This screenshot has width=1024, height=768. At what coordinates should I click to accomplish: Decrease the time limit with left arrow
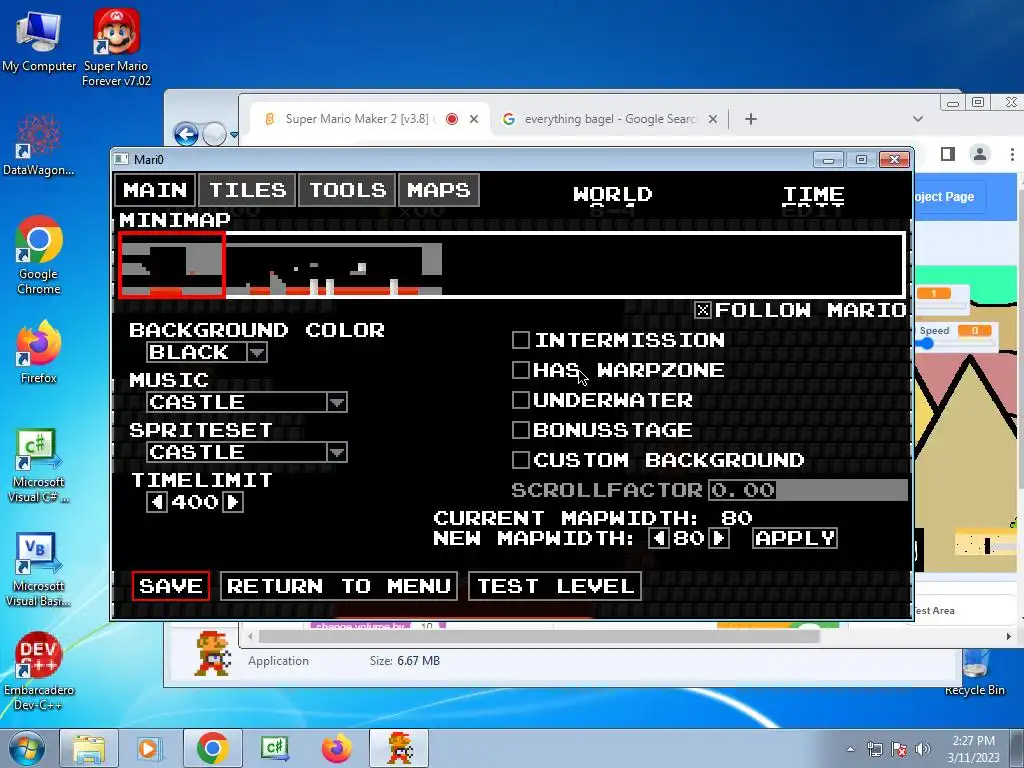157,502
